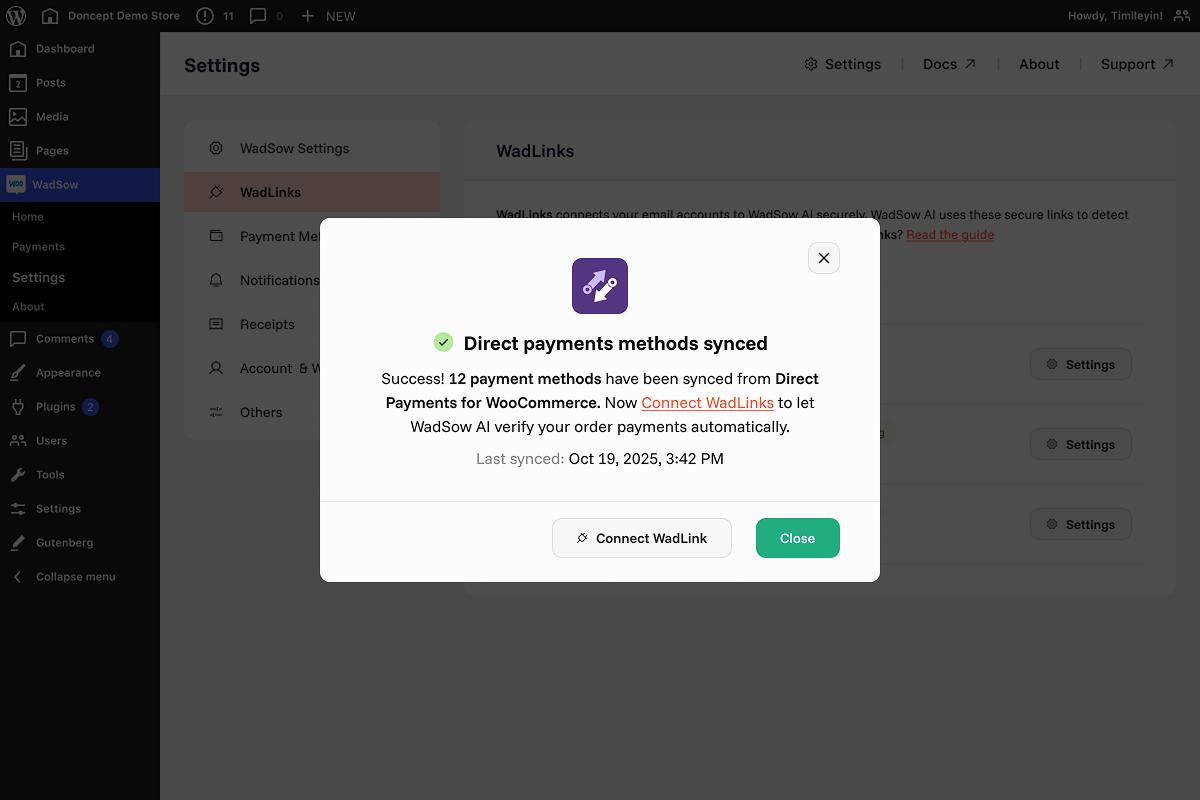
Task: Open the Doncept Demo Store home icon
Action: coord(50,16)
